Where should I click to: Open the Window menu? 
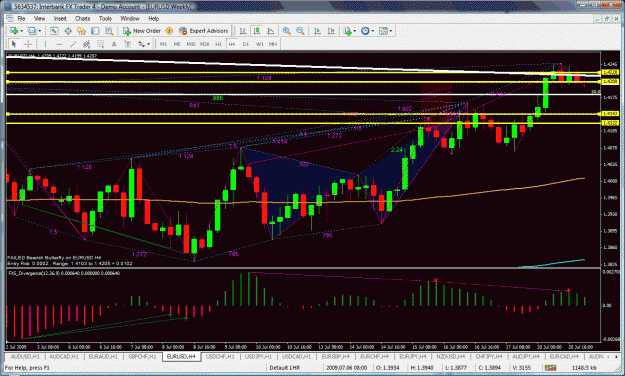[x=130, y=18]
